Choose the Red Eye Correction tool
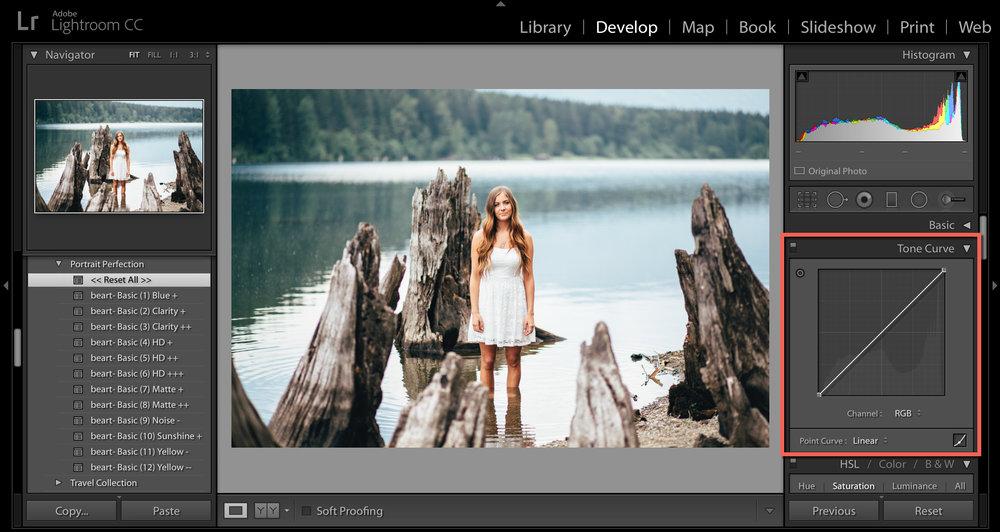The height and width of the screenshot is (532, 1000). 864,199
